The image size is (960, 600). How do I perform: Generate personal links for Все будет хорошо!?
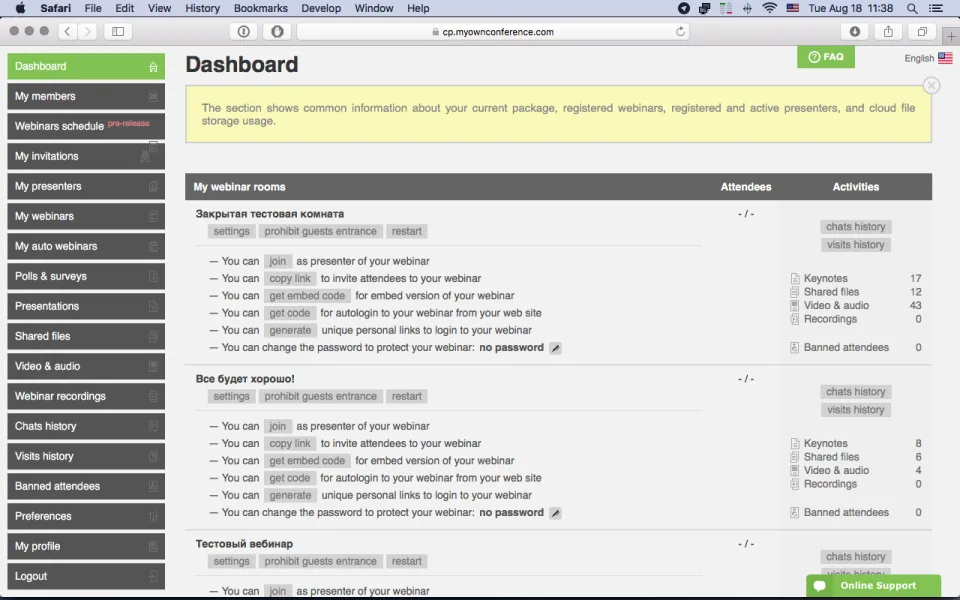290,495
